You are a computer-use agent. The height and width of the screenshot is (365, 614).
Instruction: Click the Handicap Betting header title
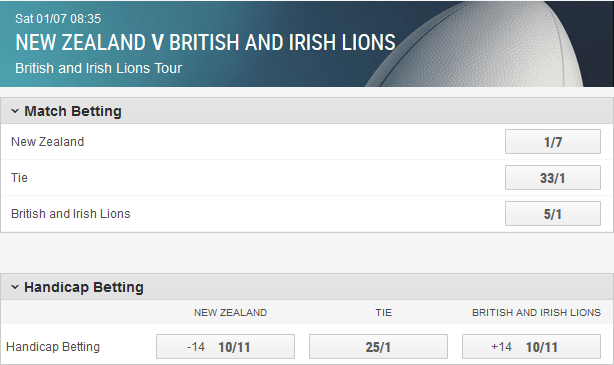point(84,287)
